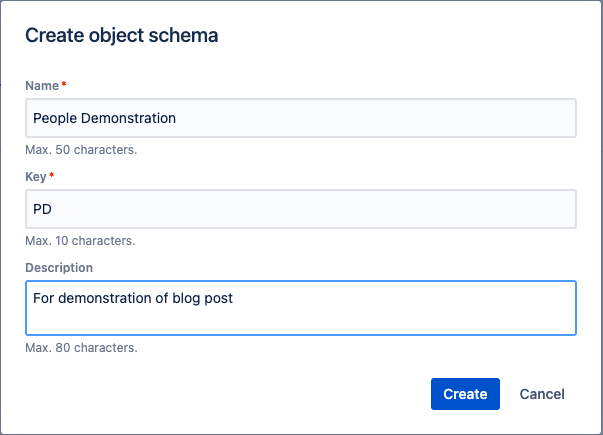Viewport: 603px width, 435px height.
Task: Click the Name field label
Action: pyautogui.click(x=42, y=87)
